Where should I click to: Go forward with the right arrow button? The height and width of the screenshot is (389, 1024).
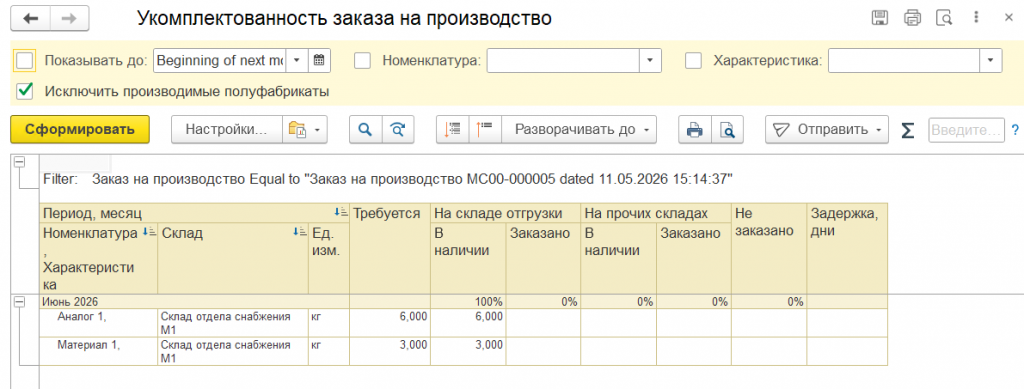pyautogui.click(x=69, y=19)
